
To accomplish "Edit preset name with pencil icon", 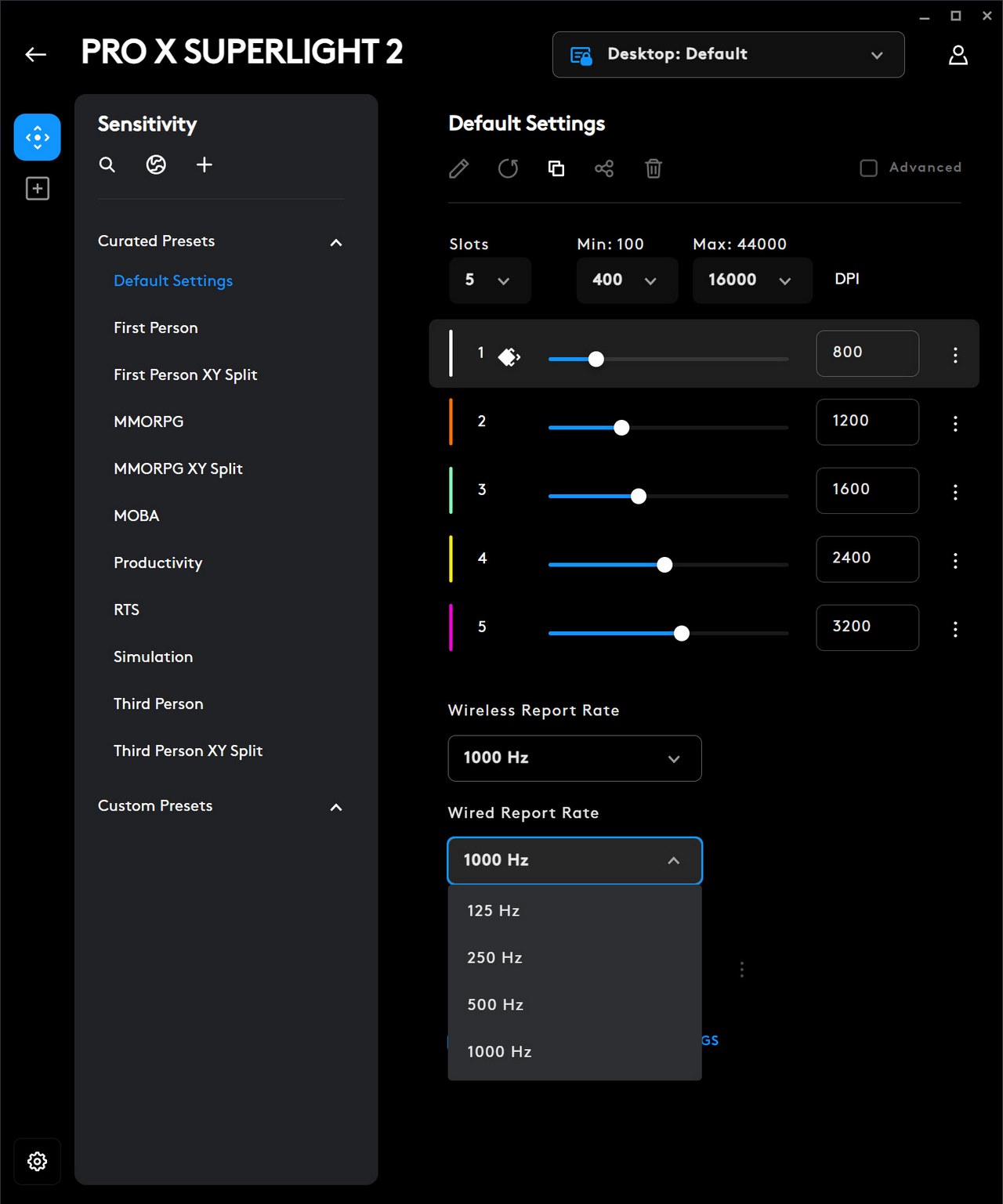I will click(459, 168).
